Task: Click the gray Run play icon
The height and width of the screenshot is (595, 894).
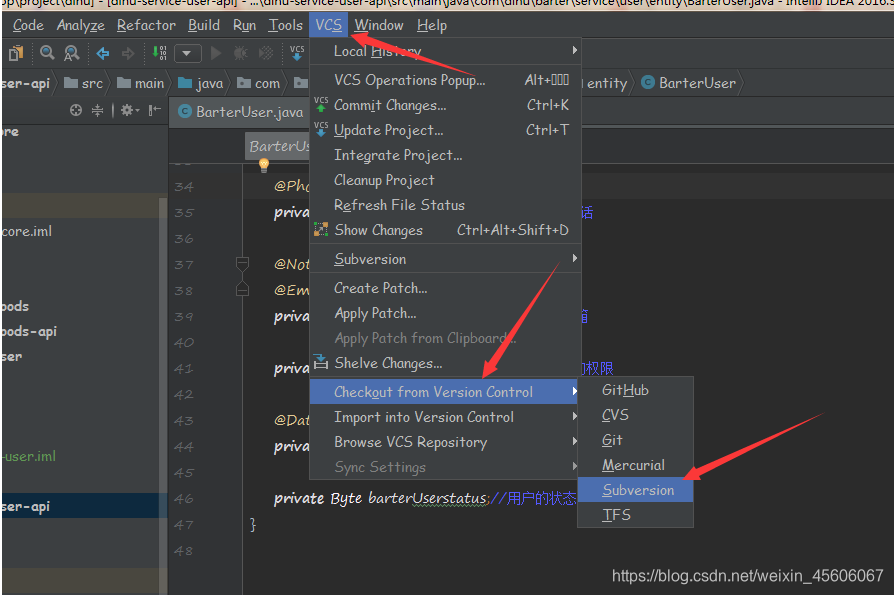Action: pos(216,54)
